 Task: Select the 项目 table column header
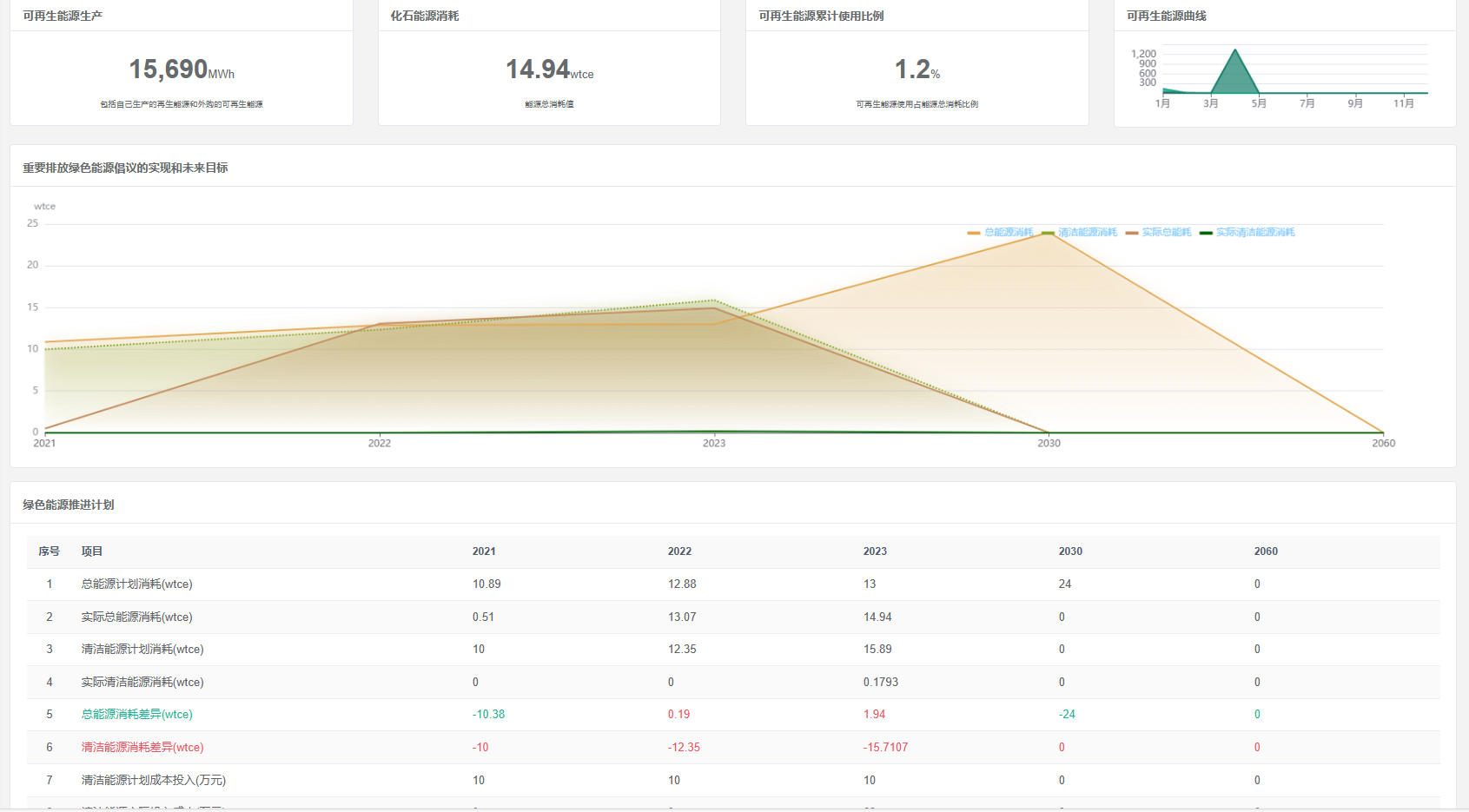tap(92, 551)
